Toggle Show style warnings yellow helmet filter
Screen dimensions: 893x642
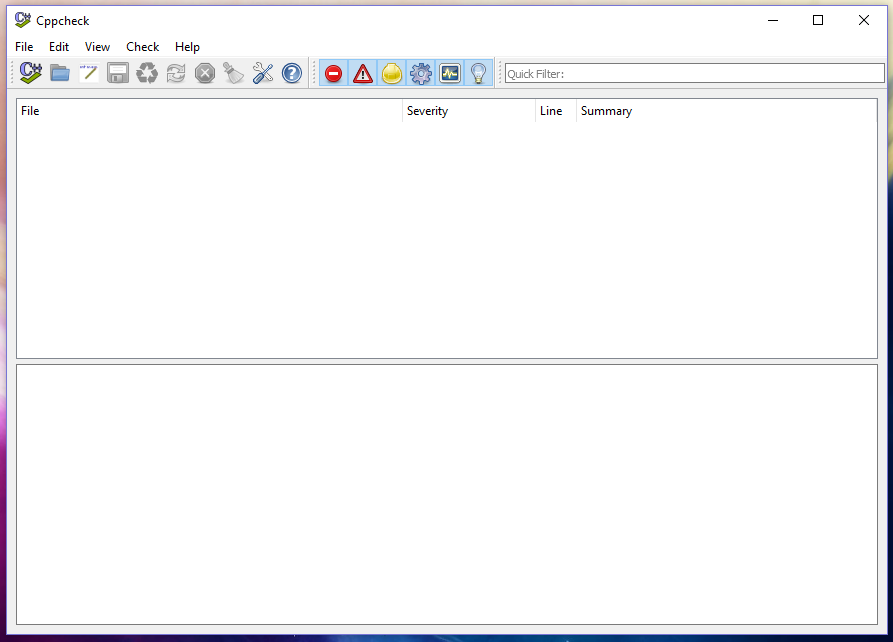392,73
